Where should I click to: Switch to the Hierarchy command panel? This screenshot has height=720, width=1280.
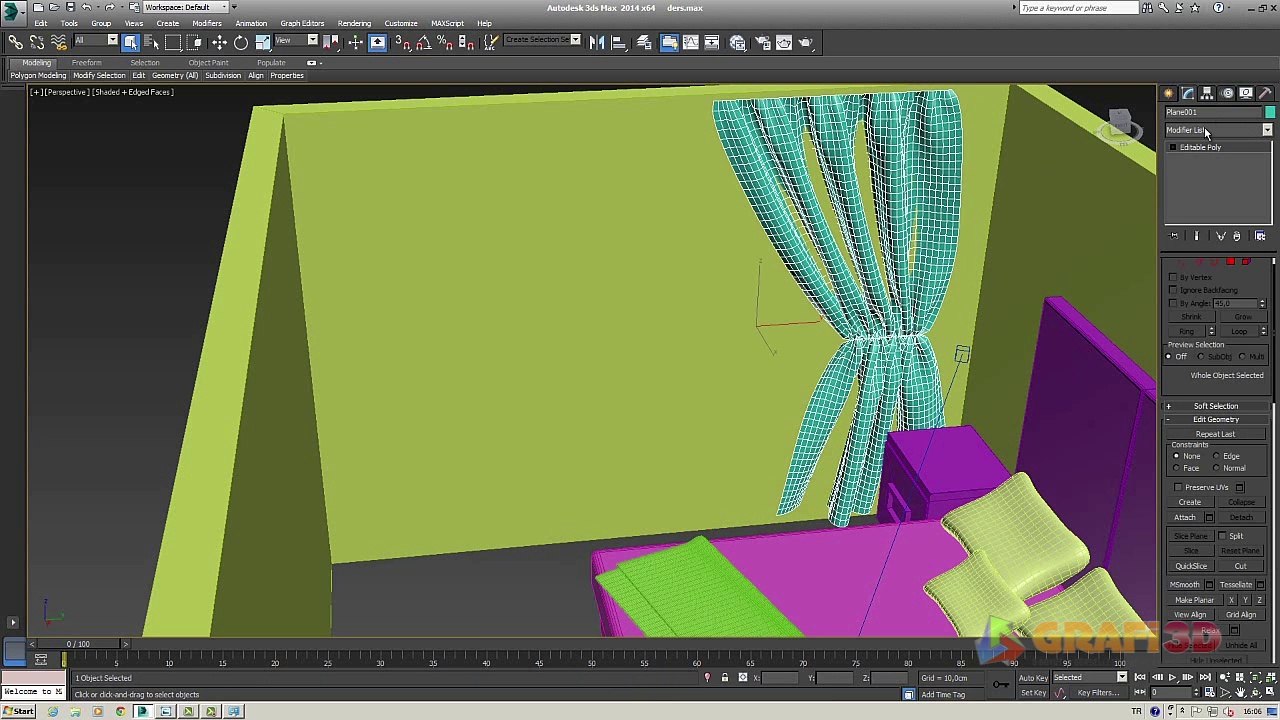click(x=1207, y=93)
